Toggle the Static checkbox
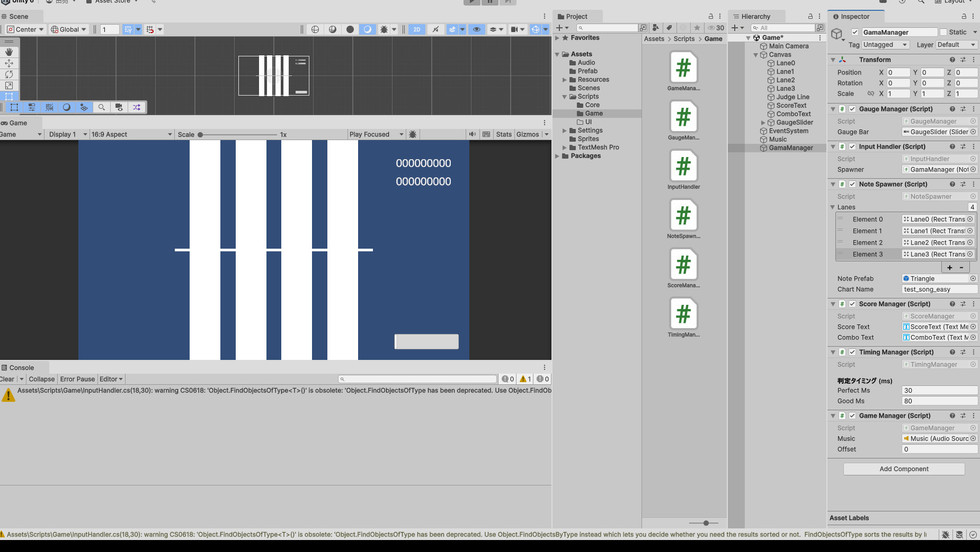This screenshot has height=552, width=980. click(x=942, y=32)
